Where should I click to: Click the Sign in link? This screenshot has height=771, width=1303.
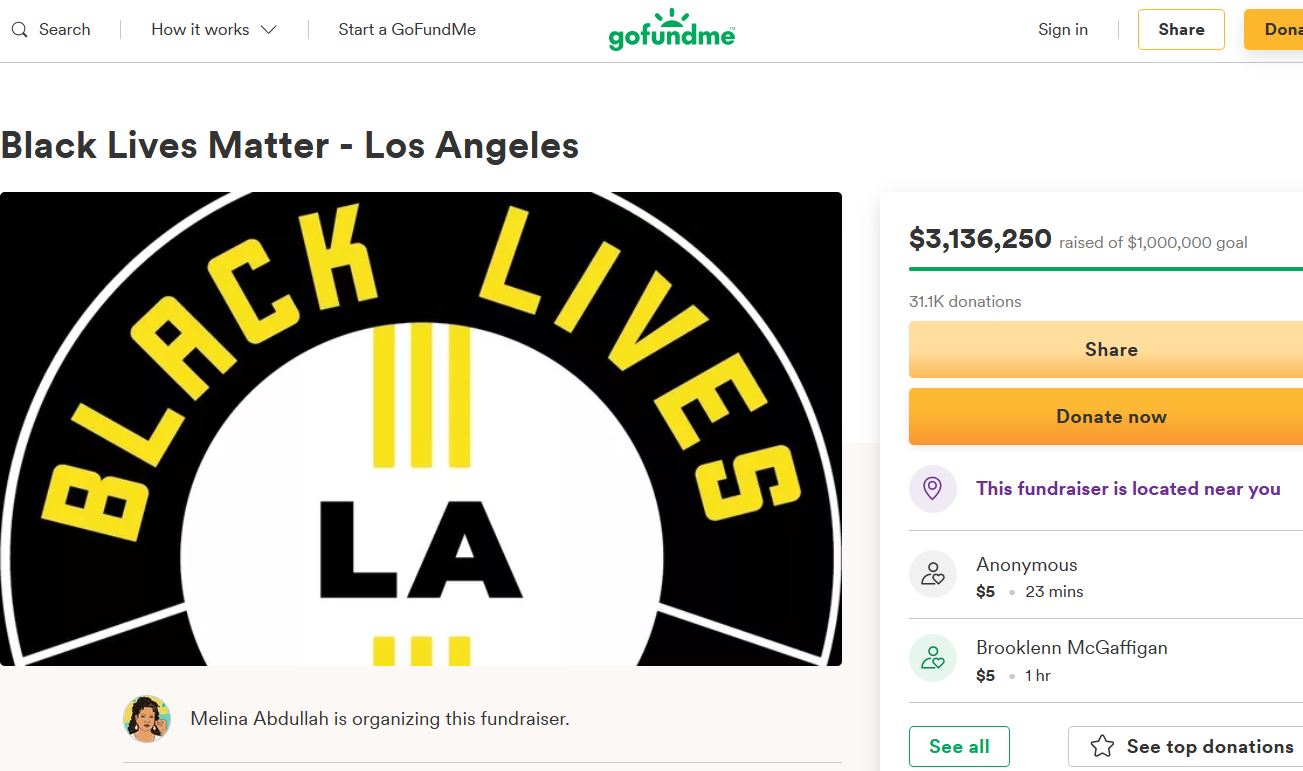point(1062,30)
